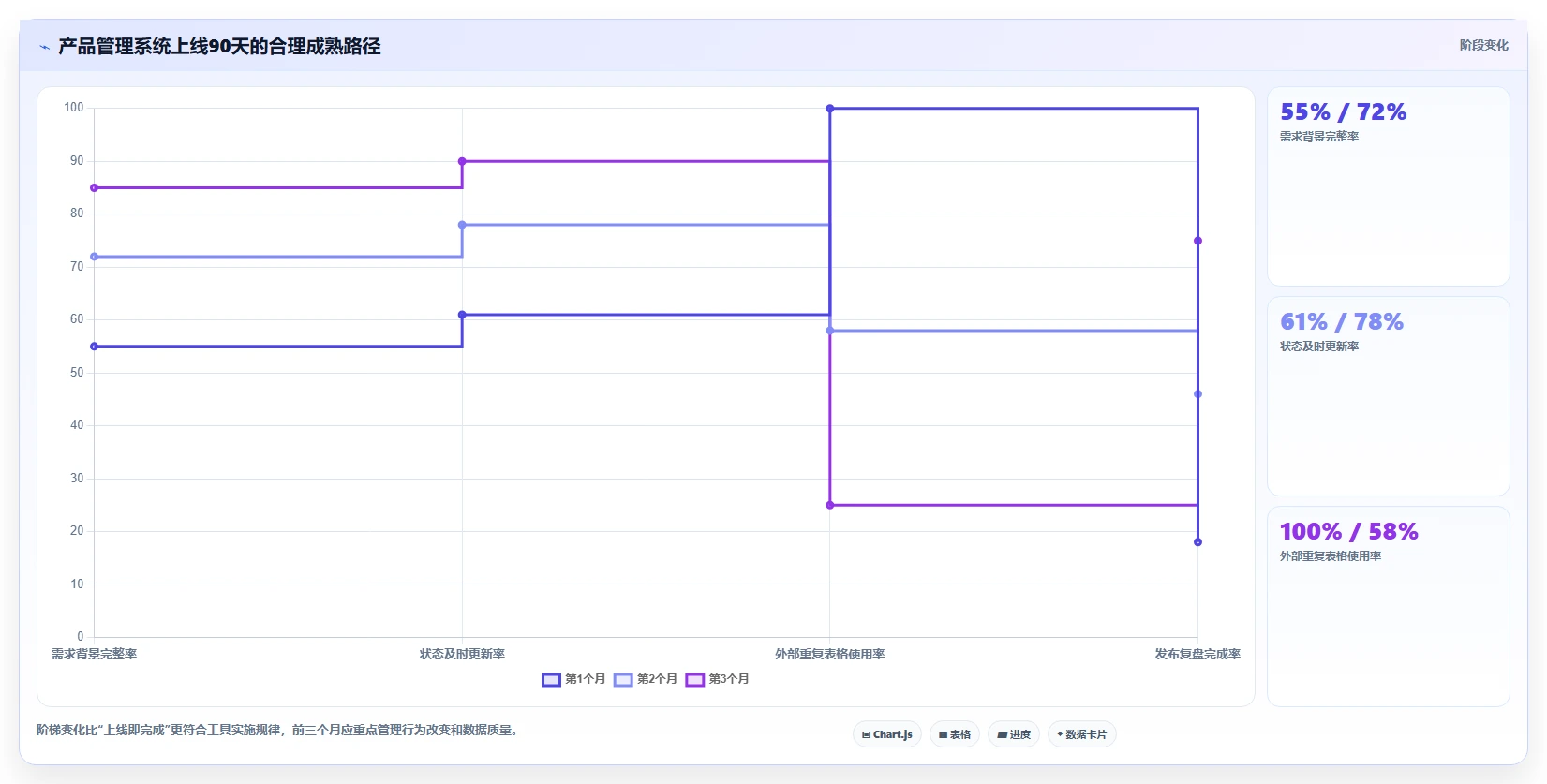This screenshot has width=1547, height=784.
Task: Click the 状态及时更新率 axis label
Action: (x=462, y=654)
